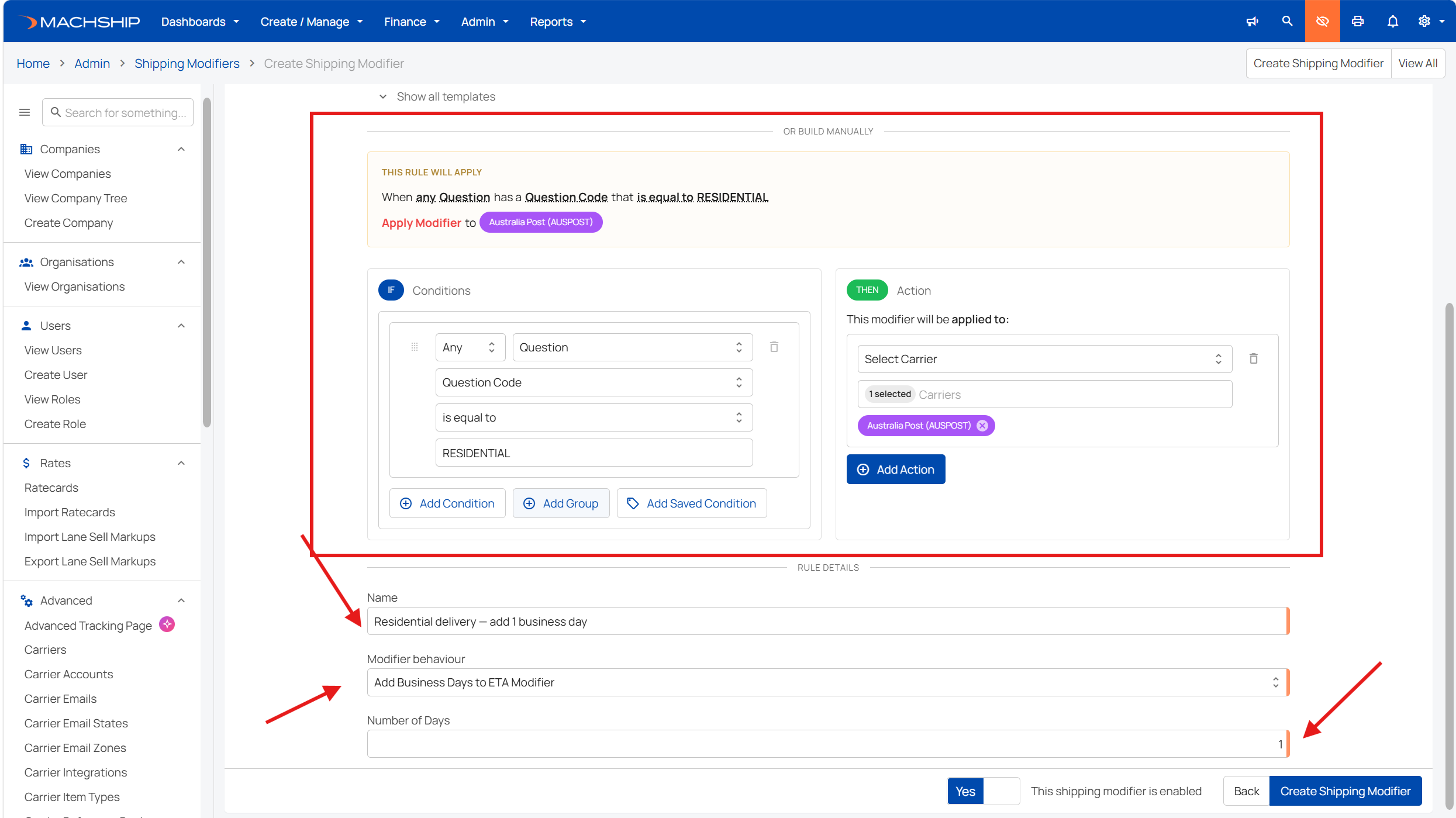Open Create User in sidebar
Screen dimensions: 1456x818
coord(56,375)
